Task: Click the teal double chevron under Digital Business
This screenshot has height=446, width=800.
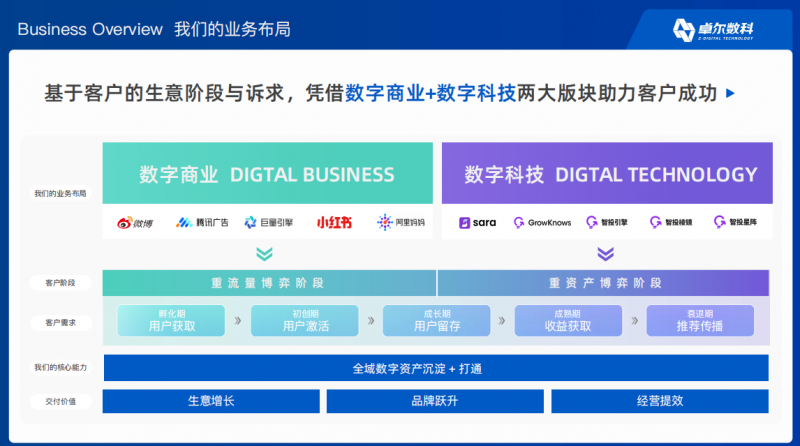Action: 264,254
